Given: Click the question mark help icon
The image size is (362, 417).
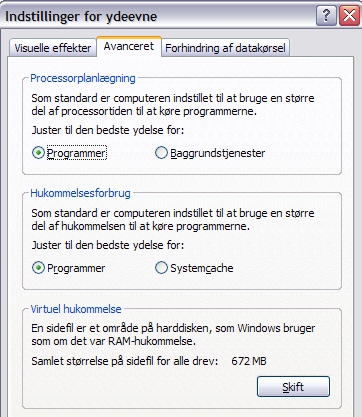Looking at the screenshot, I should (x=326, y=16).
